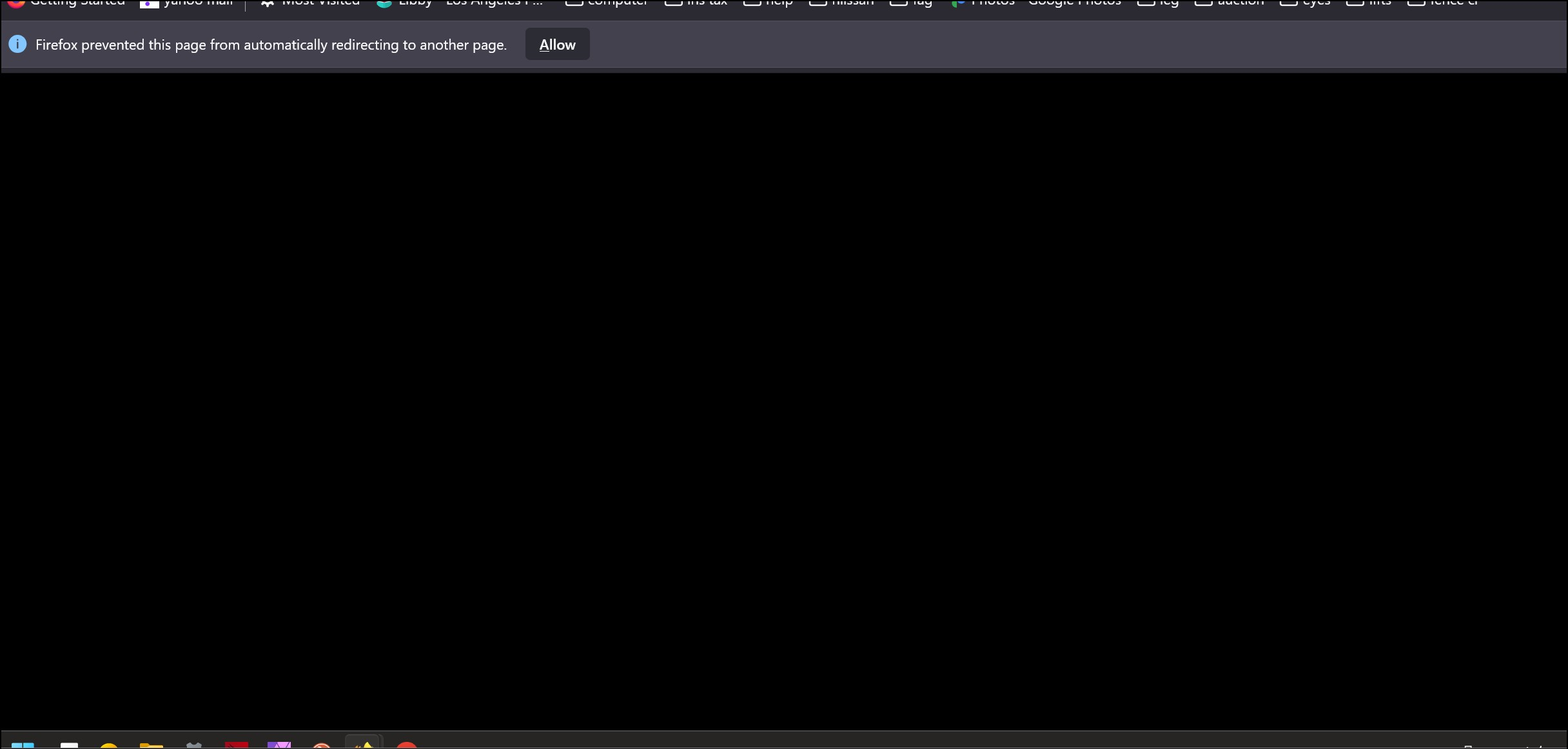
Task: Click the Windows Start button
Action: pyautogui.click(x=23, y=744)
